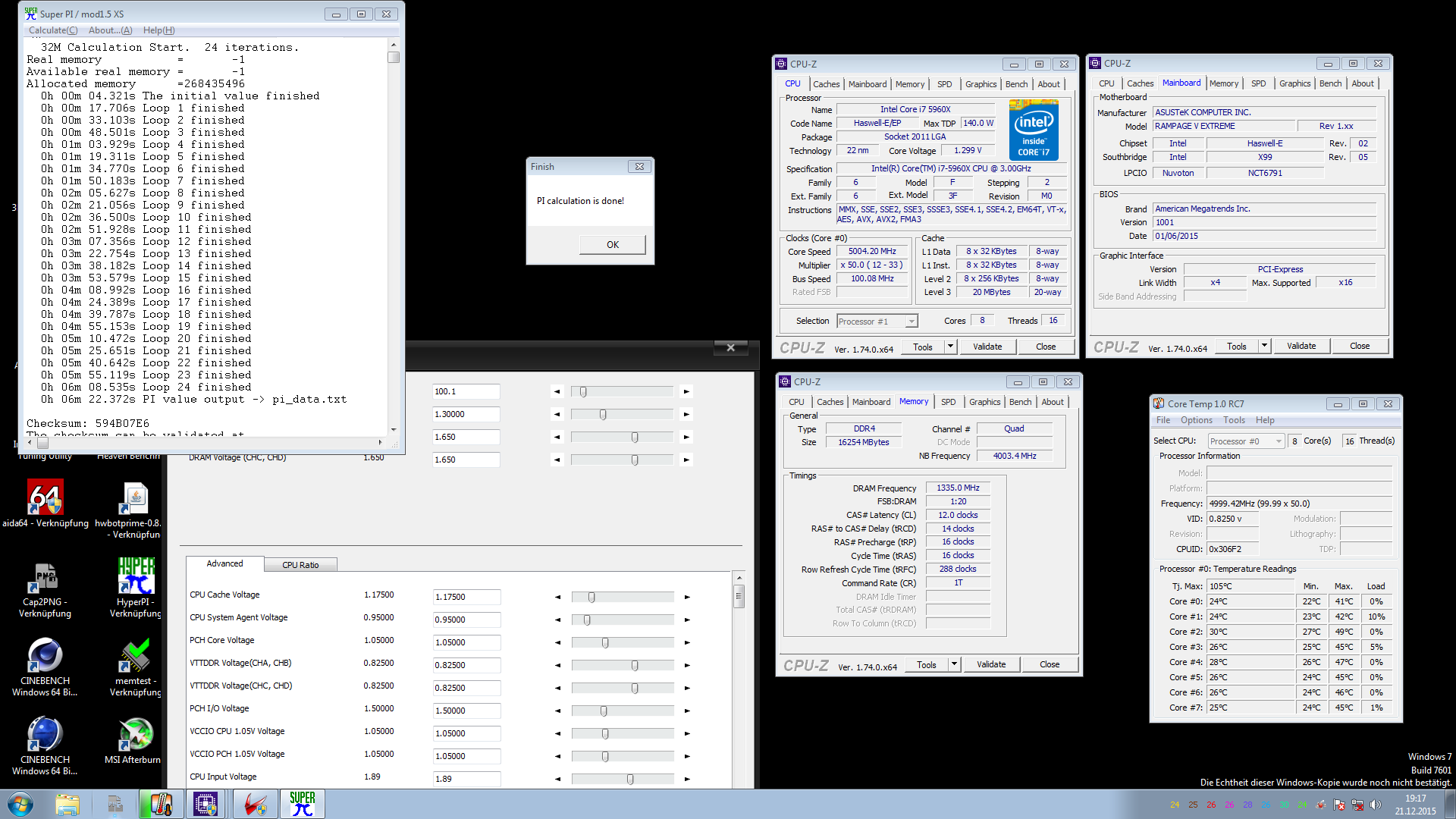1456x819 pixels.
Task: Select the Core Temp taskbar button
Action: coord(161,804)
